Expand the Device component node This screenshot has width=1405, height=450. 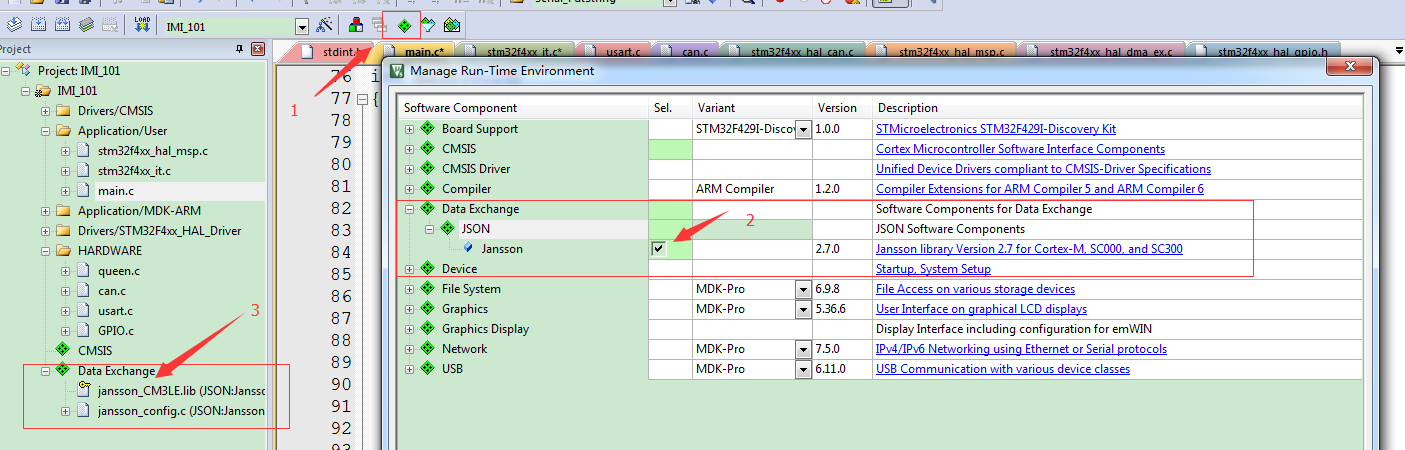pyautogui.click(x=409, y=269)
